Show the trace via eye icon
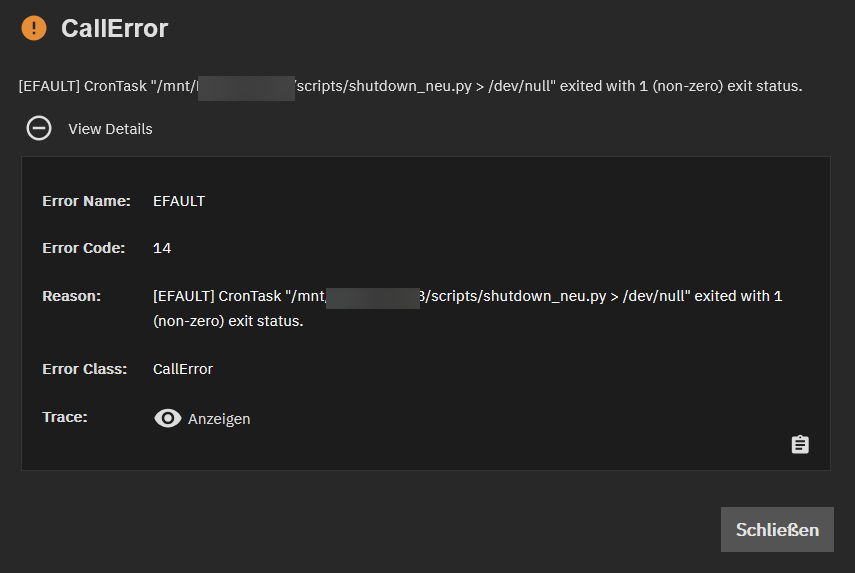This screenshot has width=855, height=573. tap(168, 419)
